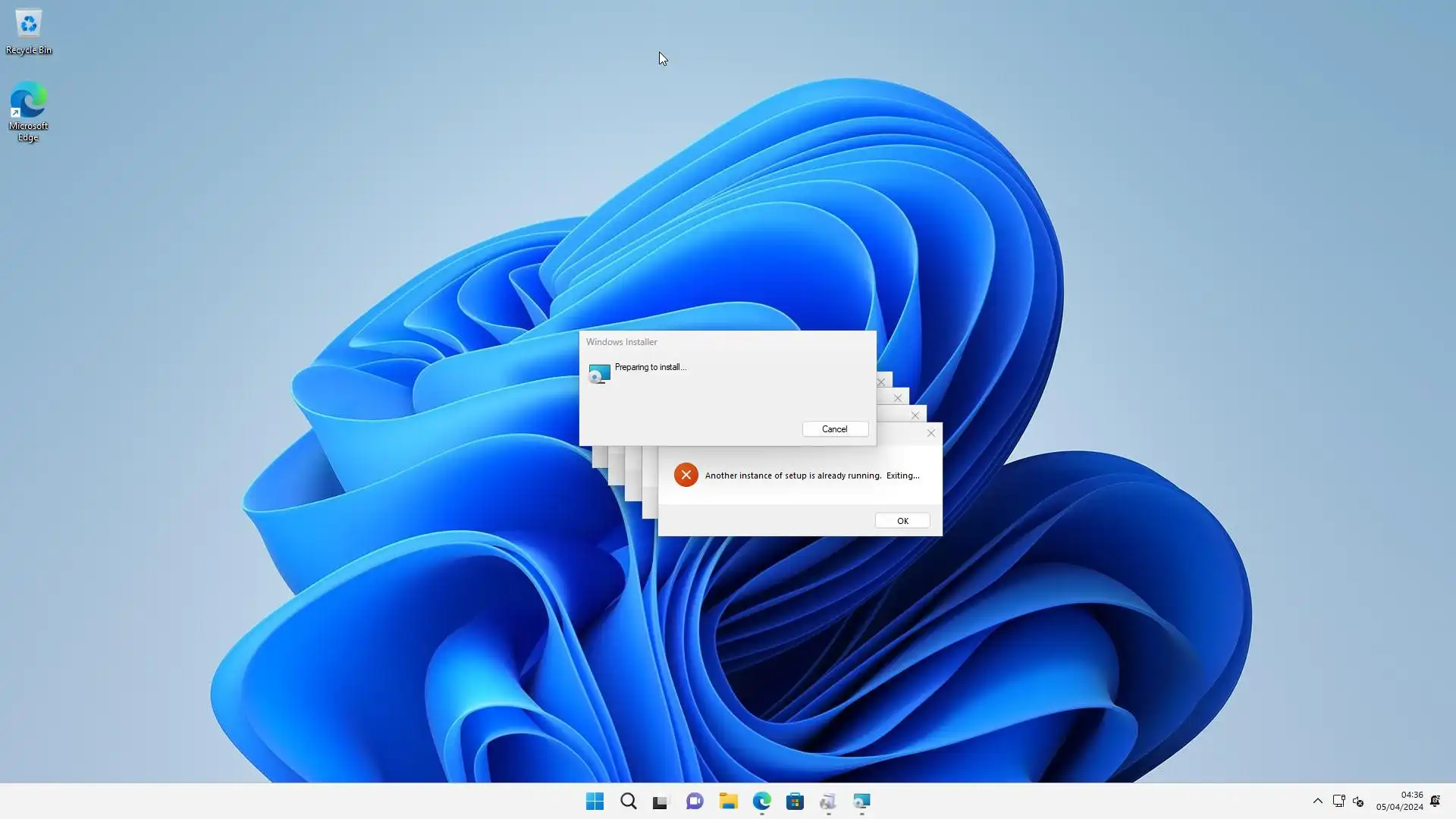Screen dimensions: 1456x819
Task: Open network status in system tray
Action: point(1338,802)
